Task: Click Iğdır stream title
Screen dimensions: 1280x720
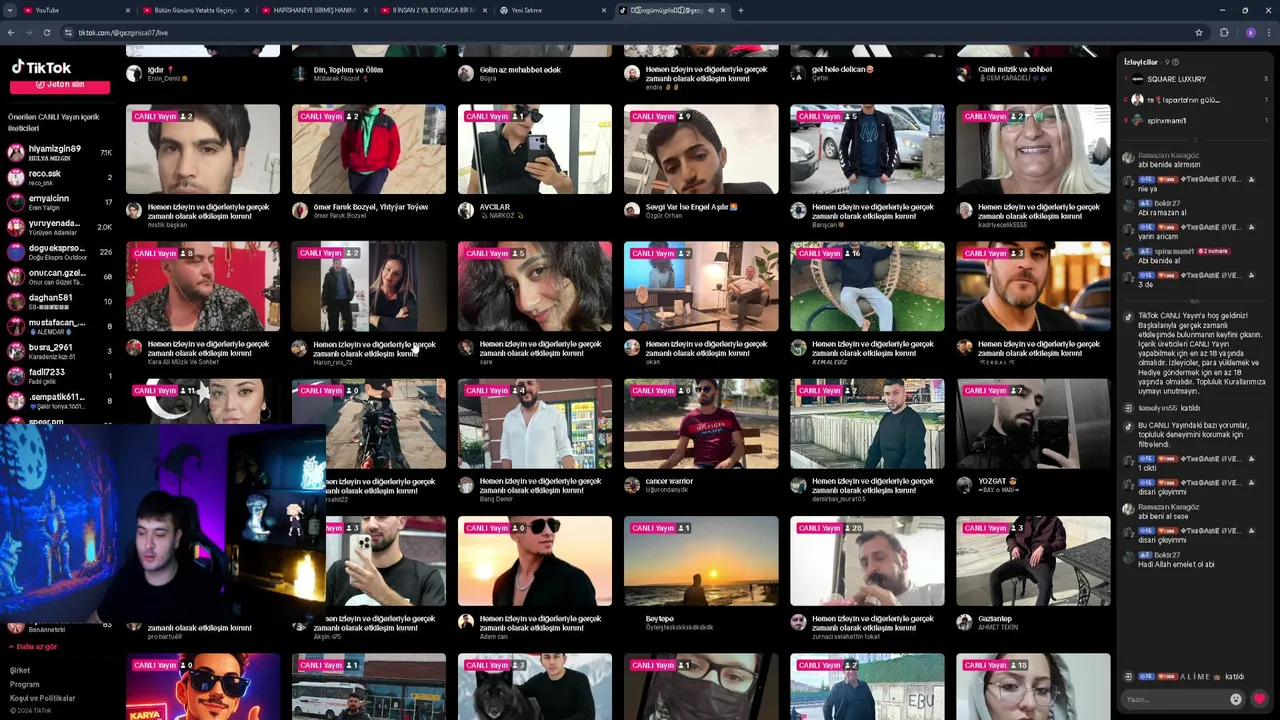Action: tap(160, 69)
